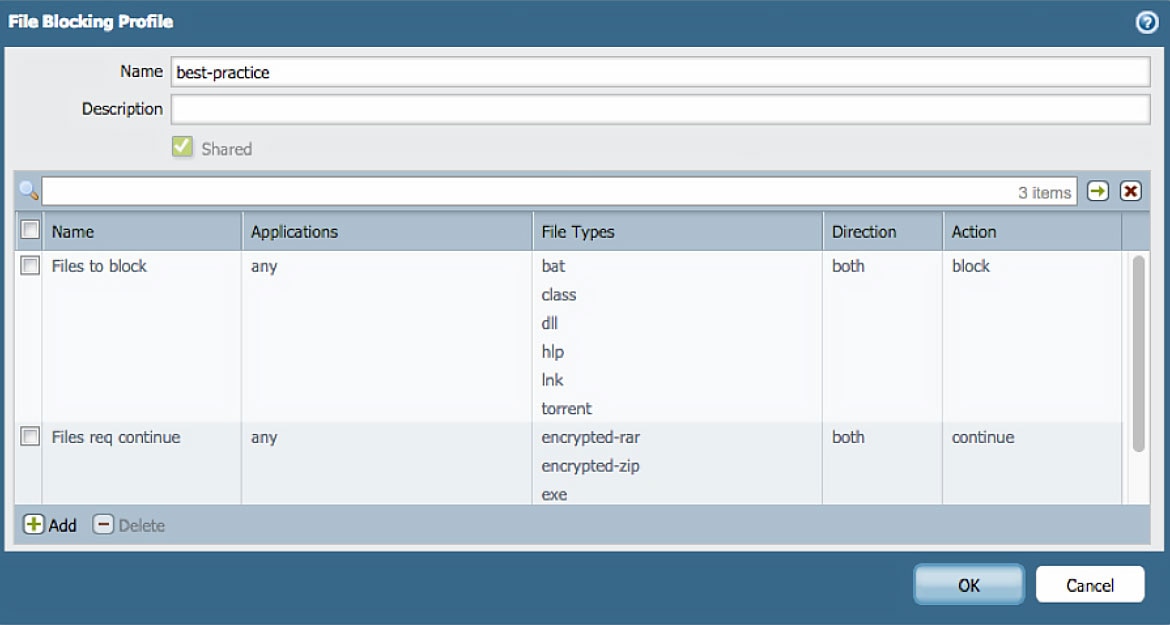Viewport: 1170px width, 625px height.
Task: Toggle the Shared checkbox
Action: tap(182, 148)
